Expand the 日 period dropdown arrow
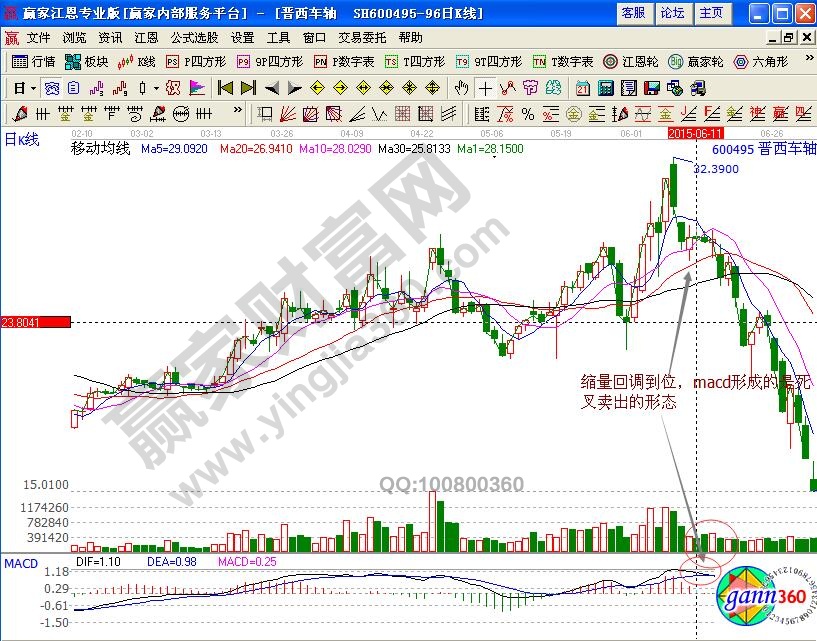817x641 pixels. [33, 87]
